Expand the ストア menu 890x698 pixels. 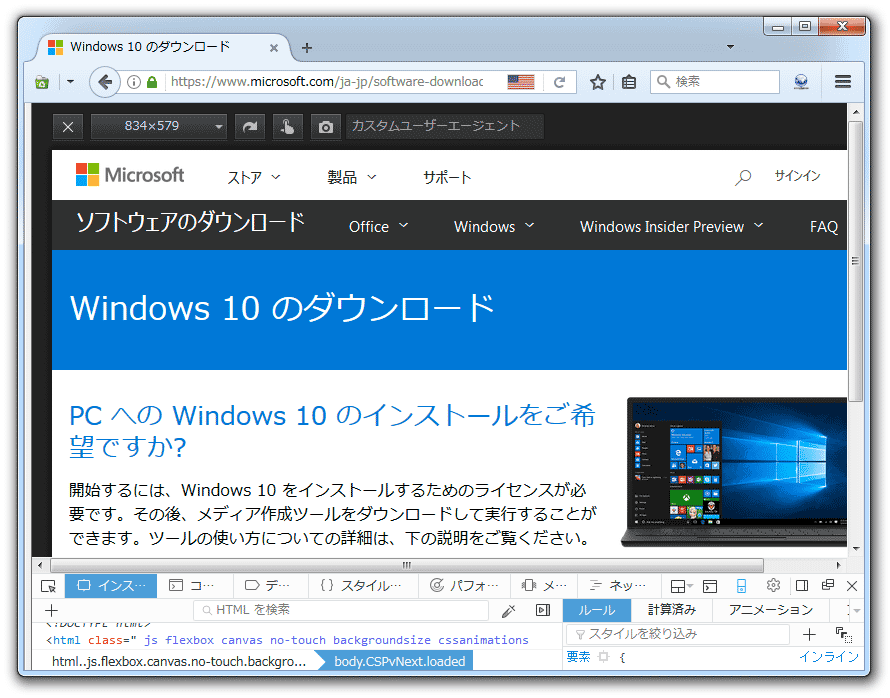pyautogui.click(x=254, y=178)
